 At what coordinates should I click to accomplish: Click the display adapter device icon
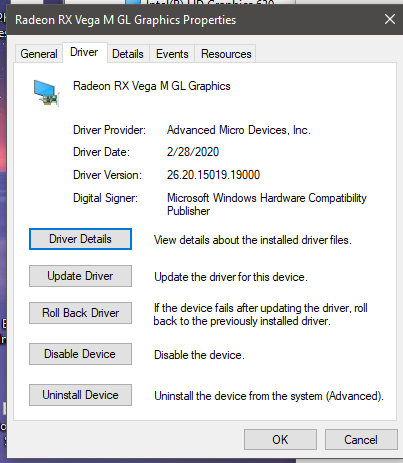click(46, 93)
